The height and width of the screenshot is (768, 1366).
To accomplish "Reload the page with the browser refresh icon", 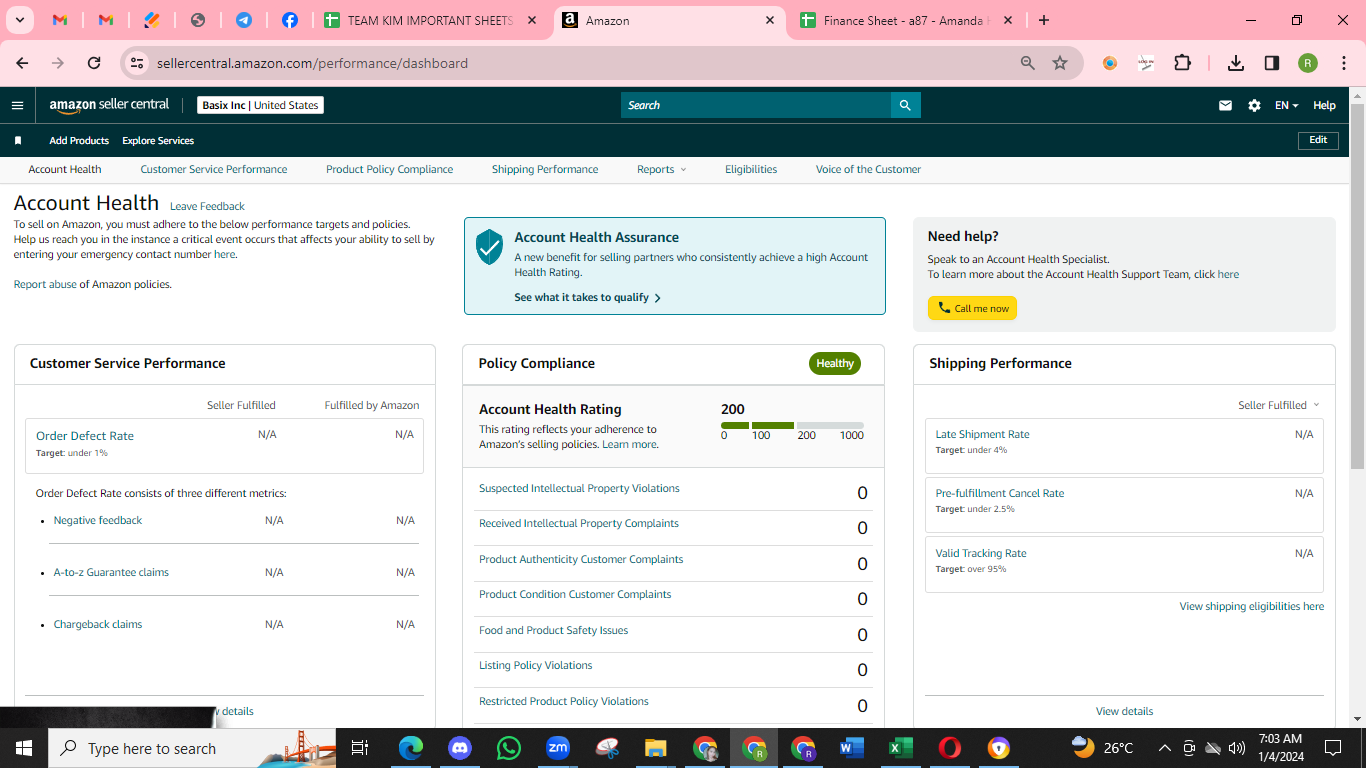I will [x=94, y=63].
